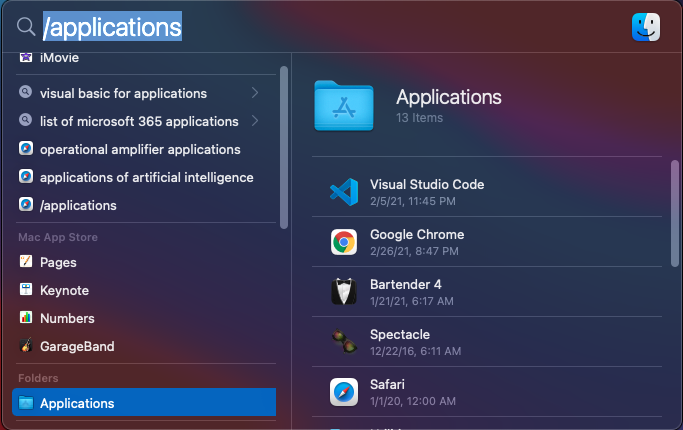683x430 pixels.
Task: Click the iMovie star icon
Action: [26, 57]
